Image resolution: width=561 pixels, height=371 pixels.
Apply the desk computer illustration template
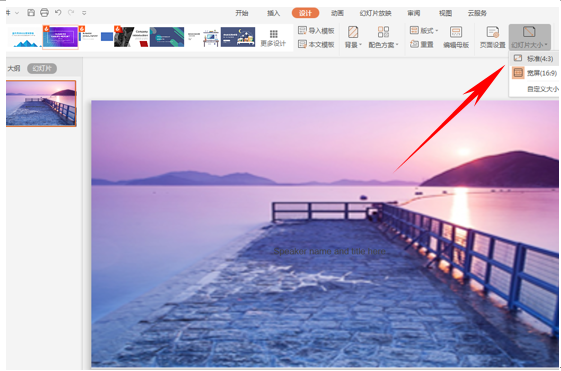tap(203, 37)
